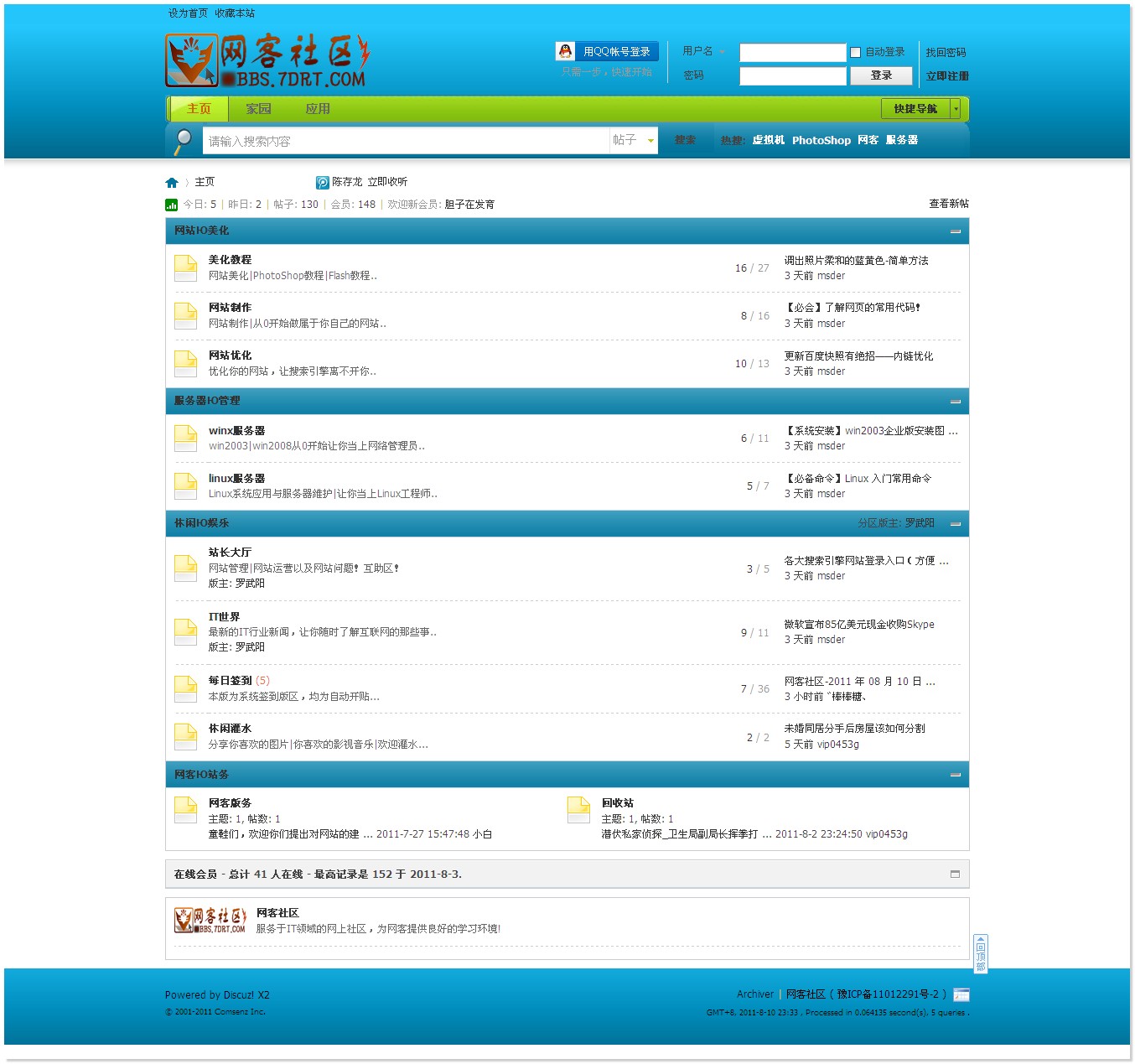Click 设为首页 at the top
1135x1064 pixels.
tap(188, 13)
